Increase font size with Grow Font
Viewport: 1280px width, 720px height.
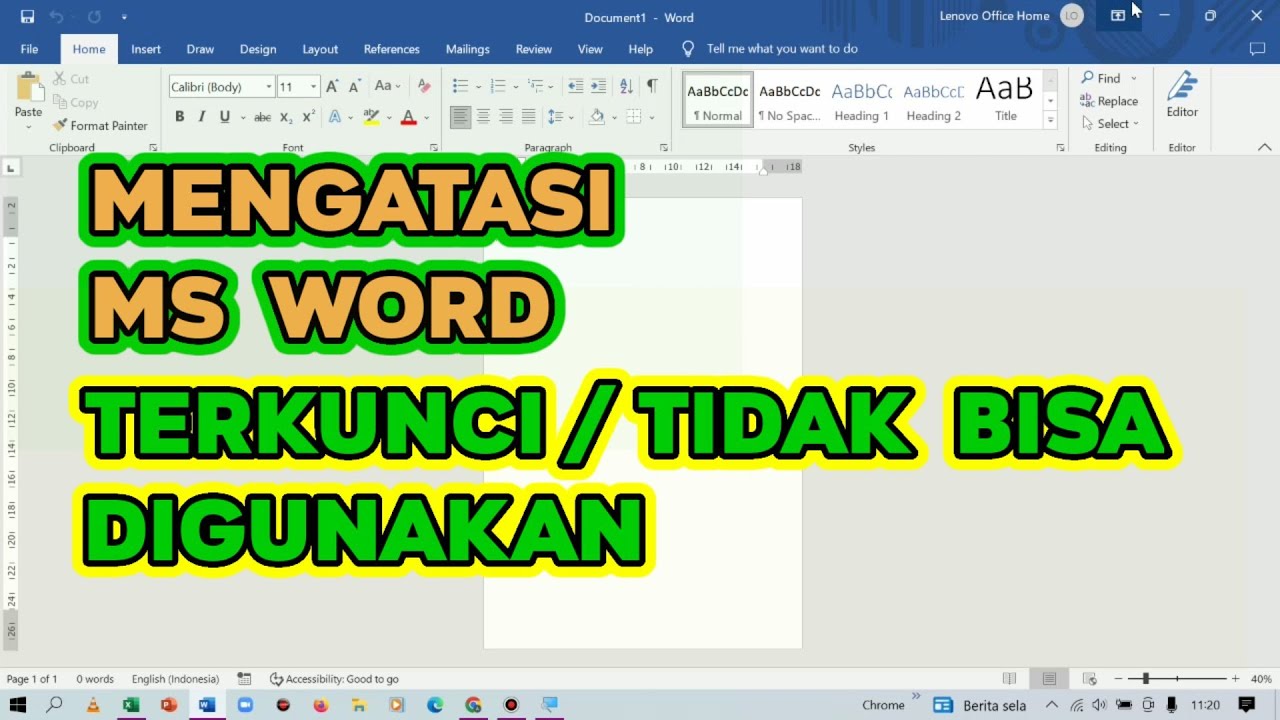pyautogui.click(x=332, y=87)
